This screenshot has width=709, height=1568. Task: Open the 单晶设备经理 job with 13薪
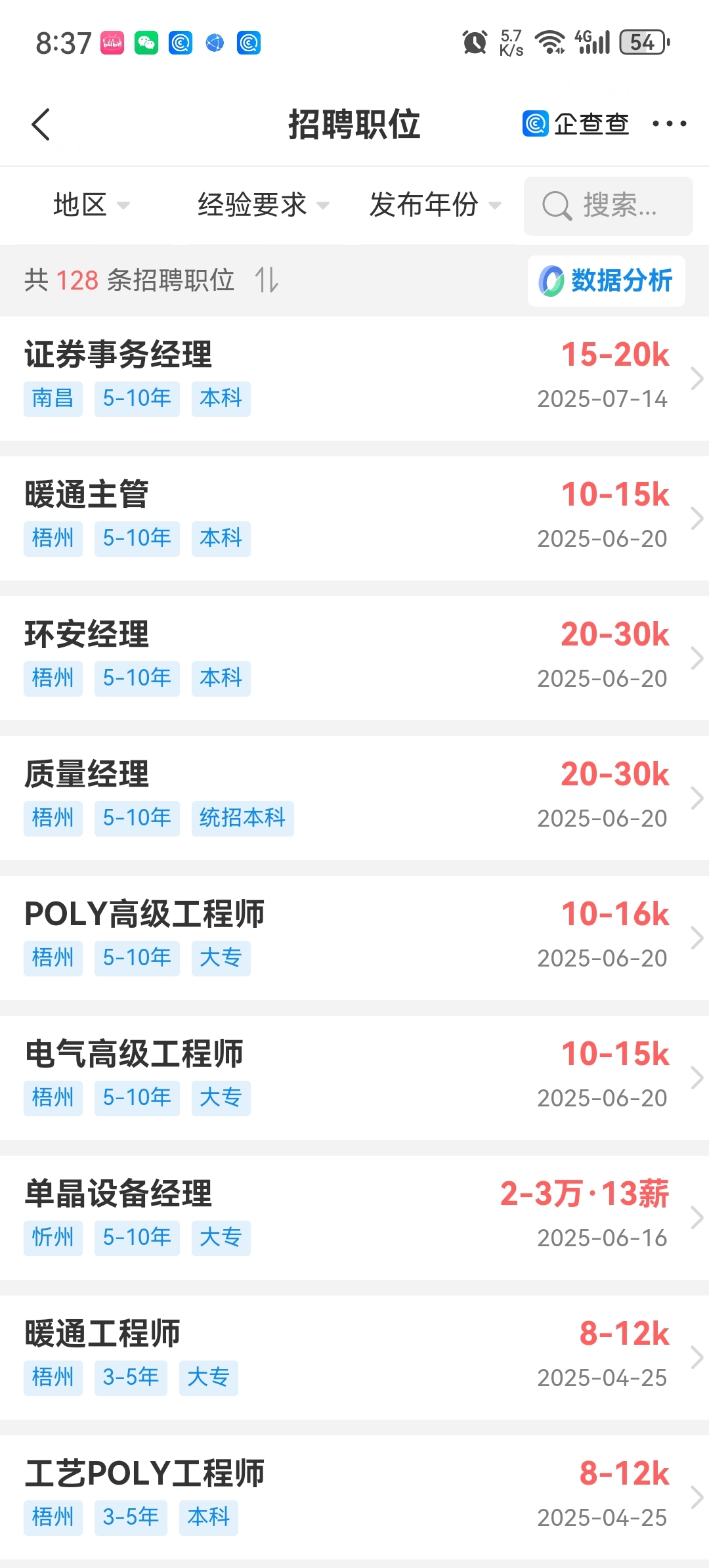coord(354,1217)
